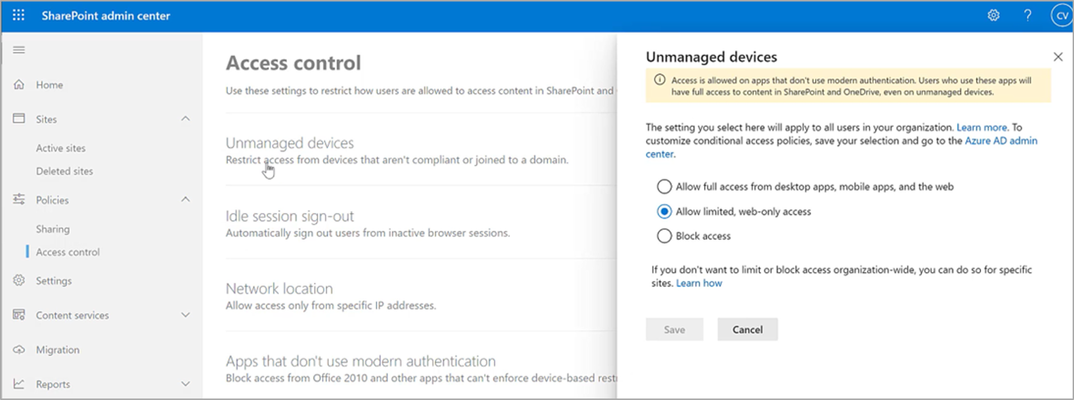Image resolution: width=1074 pixels, height=400 pixels.
Task: Follow the Learn more link
Action: click(x=982, y=127)
